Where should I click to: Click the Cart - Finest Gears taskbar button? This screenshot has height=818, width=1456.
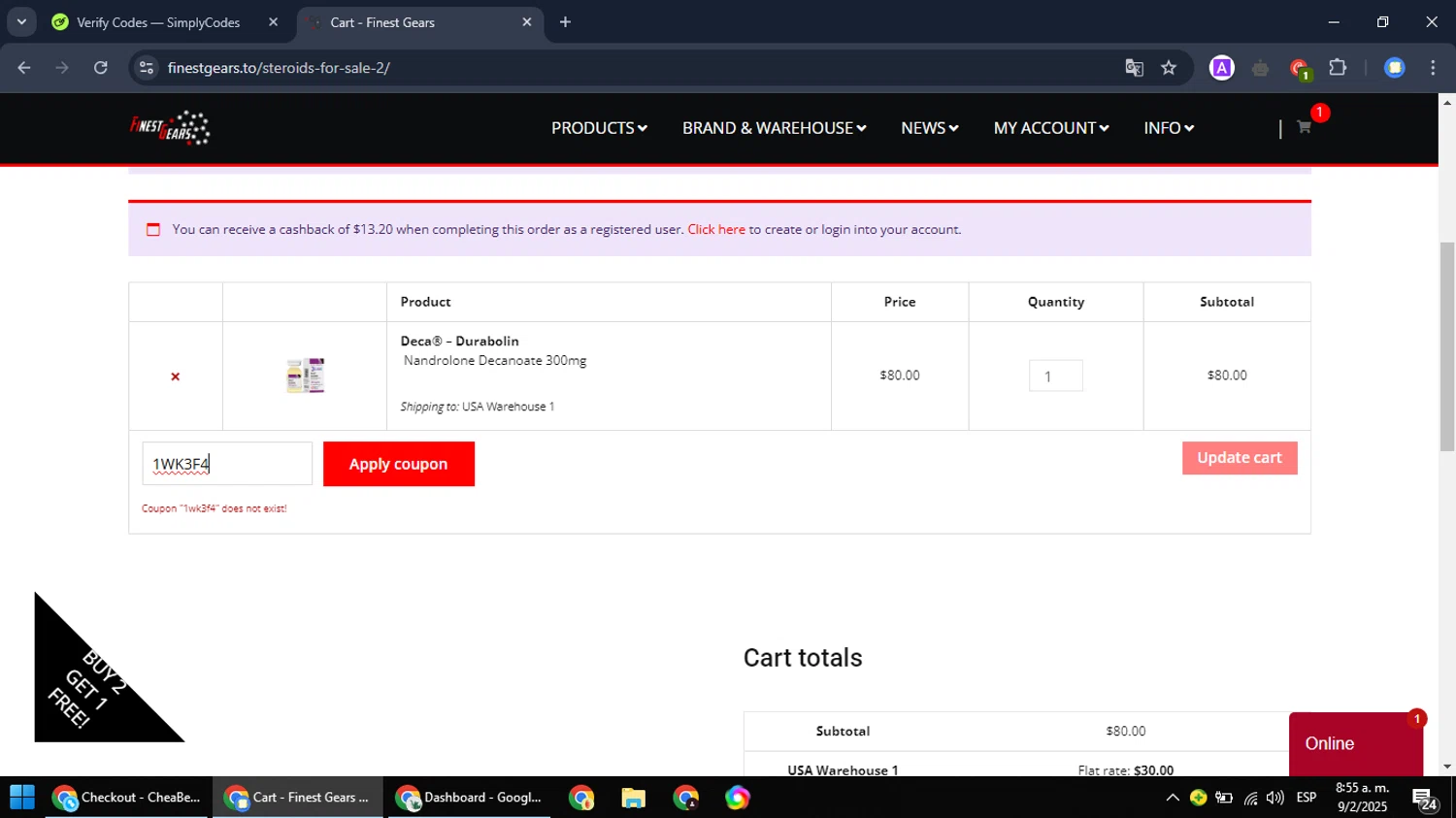click(298, 798)
